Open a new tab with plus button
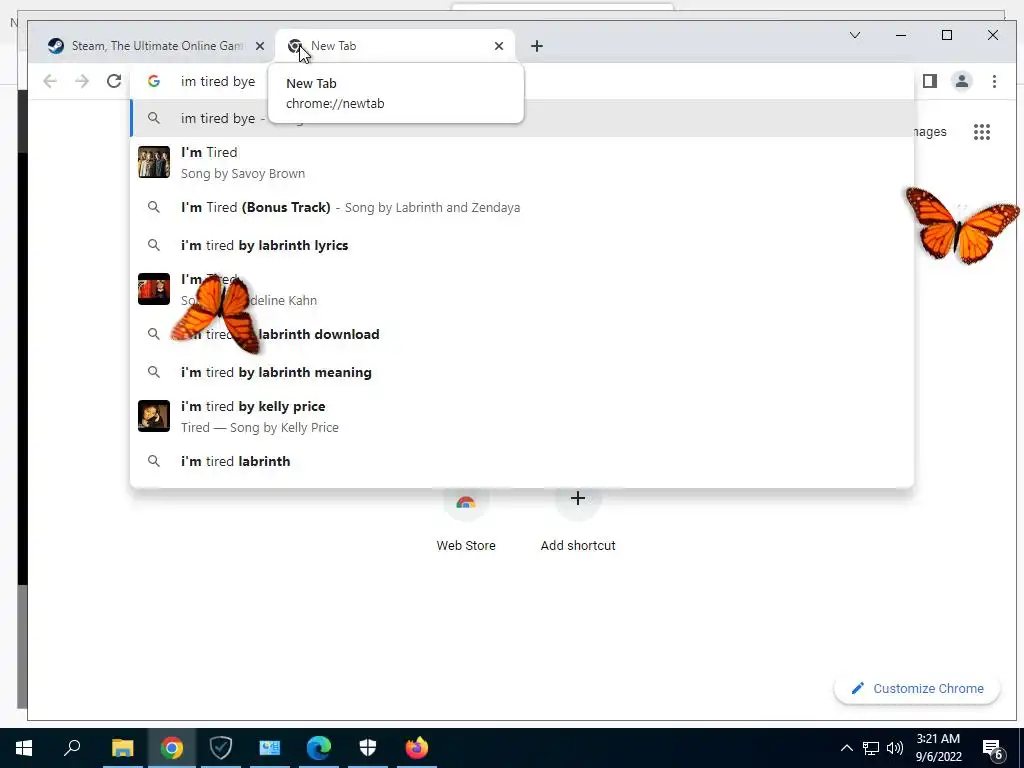The height and width of the screenshot is (768, 1024). 537,46
